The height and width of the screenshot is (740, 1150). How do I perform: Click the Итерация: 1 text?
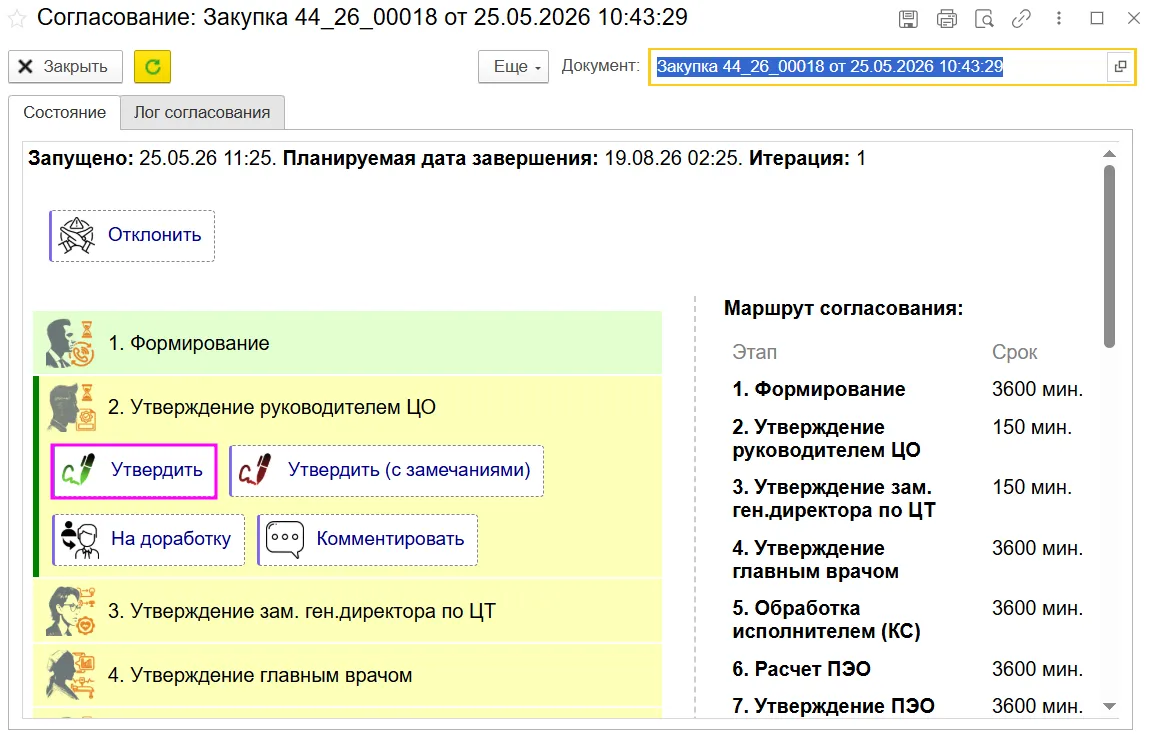tap(807, 158)
